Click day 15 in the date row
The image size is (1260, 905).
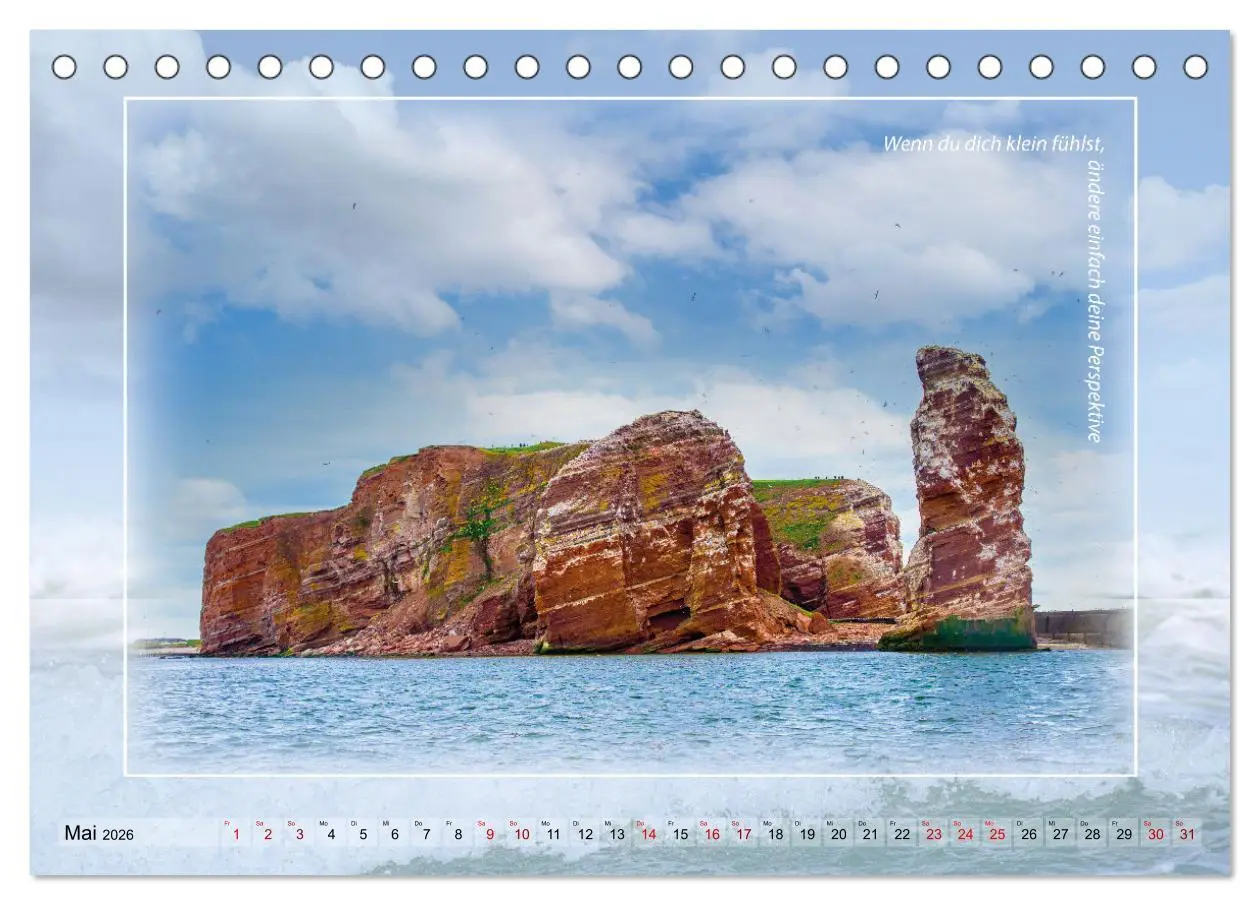click(x=680, y=833)
